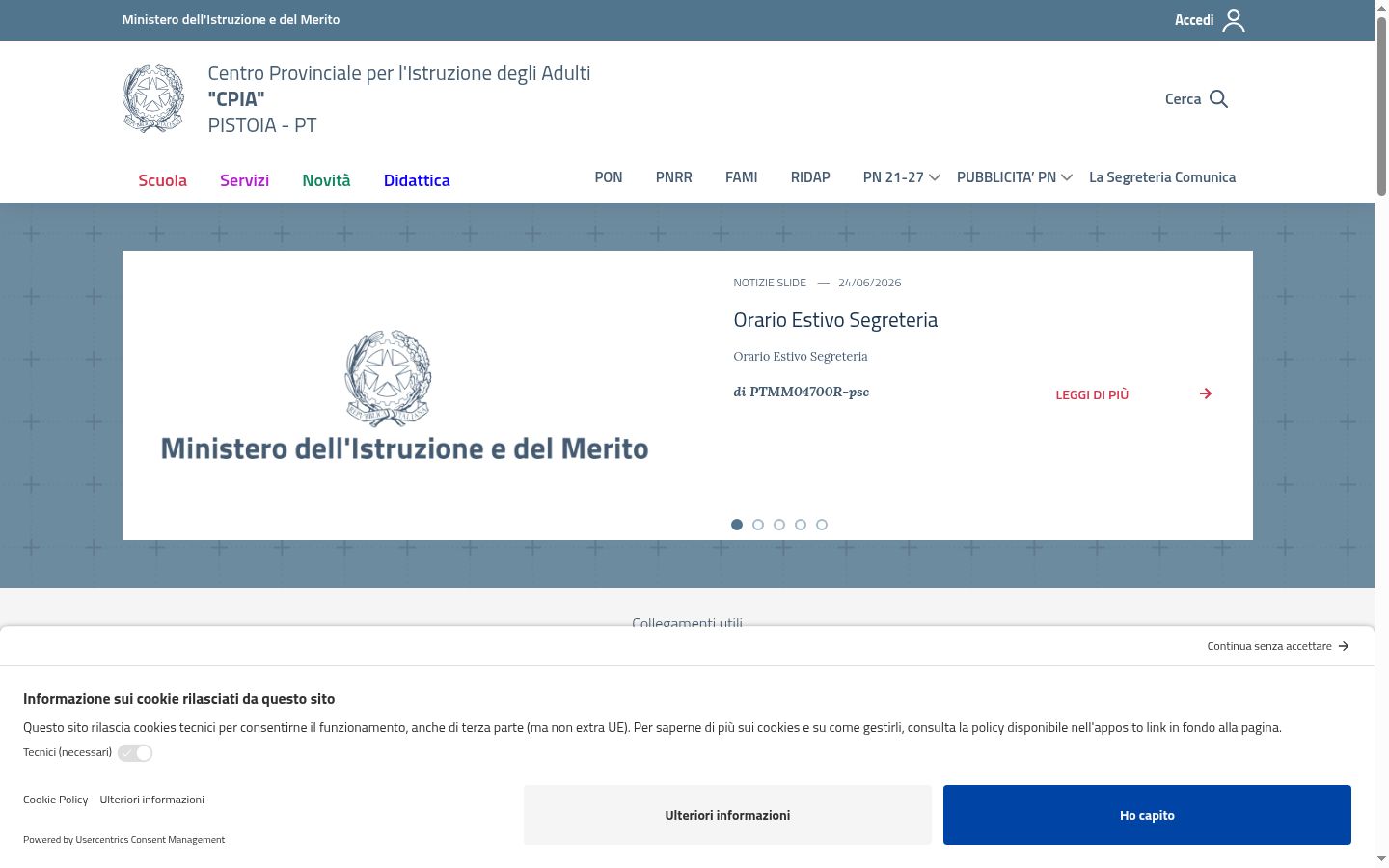
Task: Select the fourth carousel slide dot
Action: coord(801,525)
